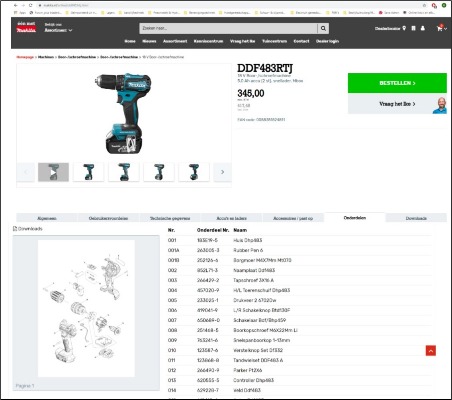The width and height of the screenshot is (452, 400).
Task: Open Dealer login in navigation bar
Action: (327, 41)
